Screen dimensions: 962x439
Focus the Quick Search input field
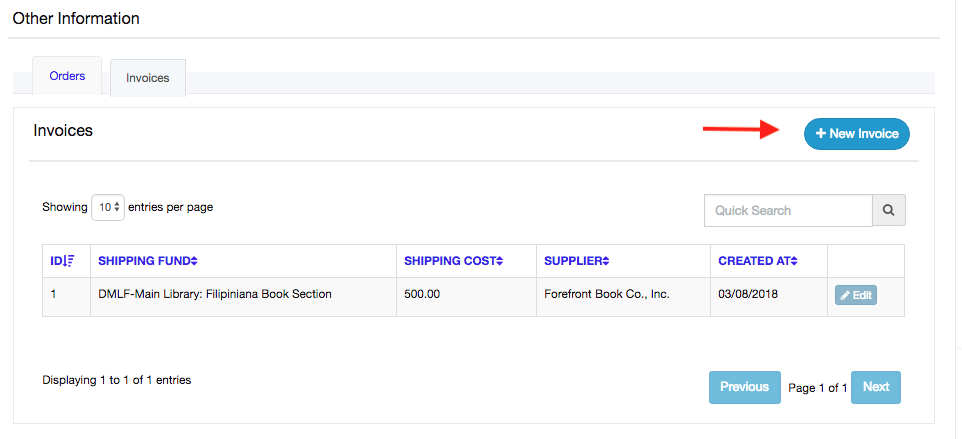(788, 211)
